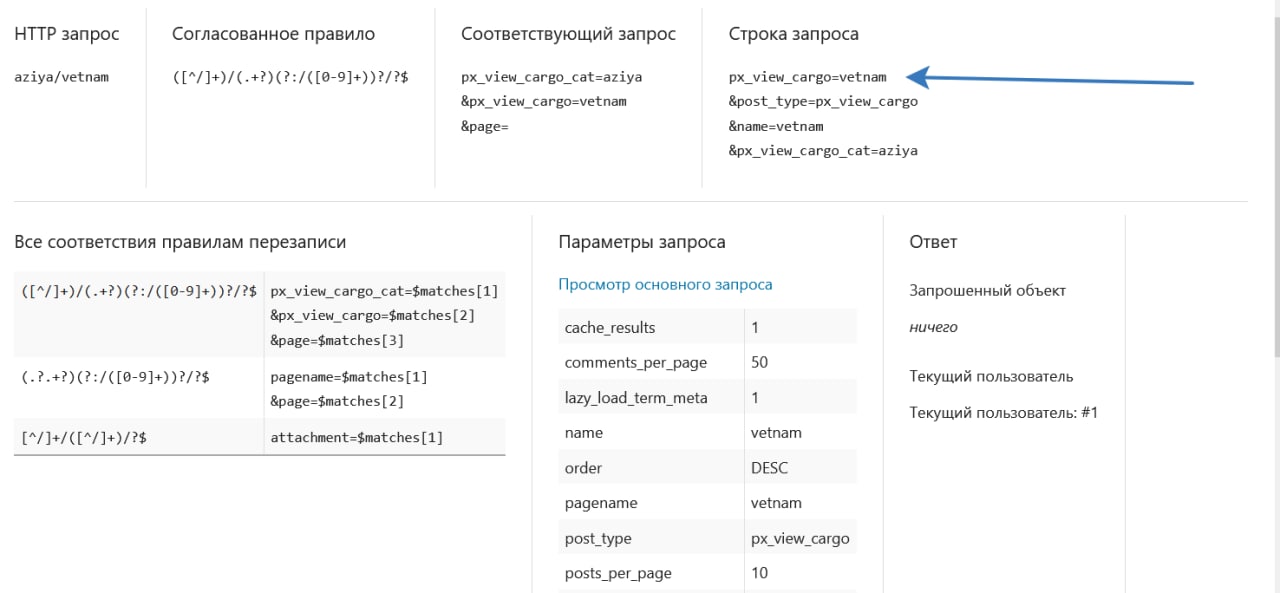Click the Параметры запроса section heading

(x=642, y=242)
